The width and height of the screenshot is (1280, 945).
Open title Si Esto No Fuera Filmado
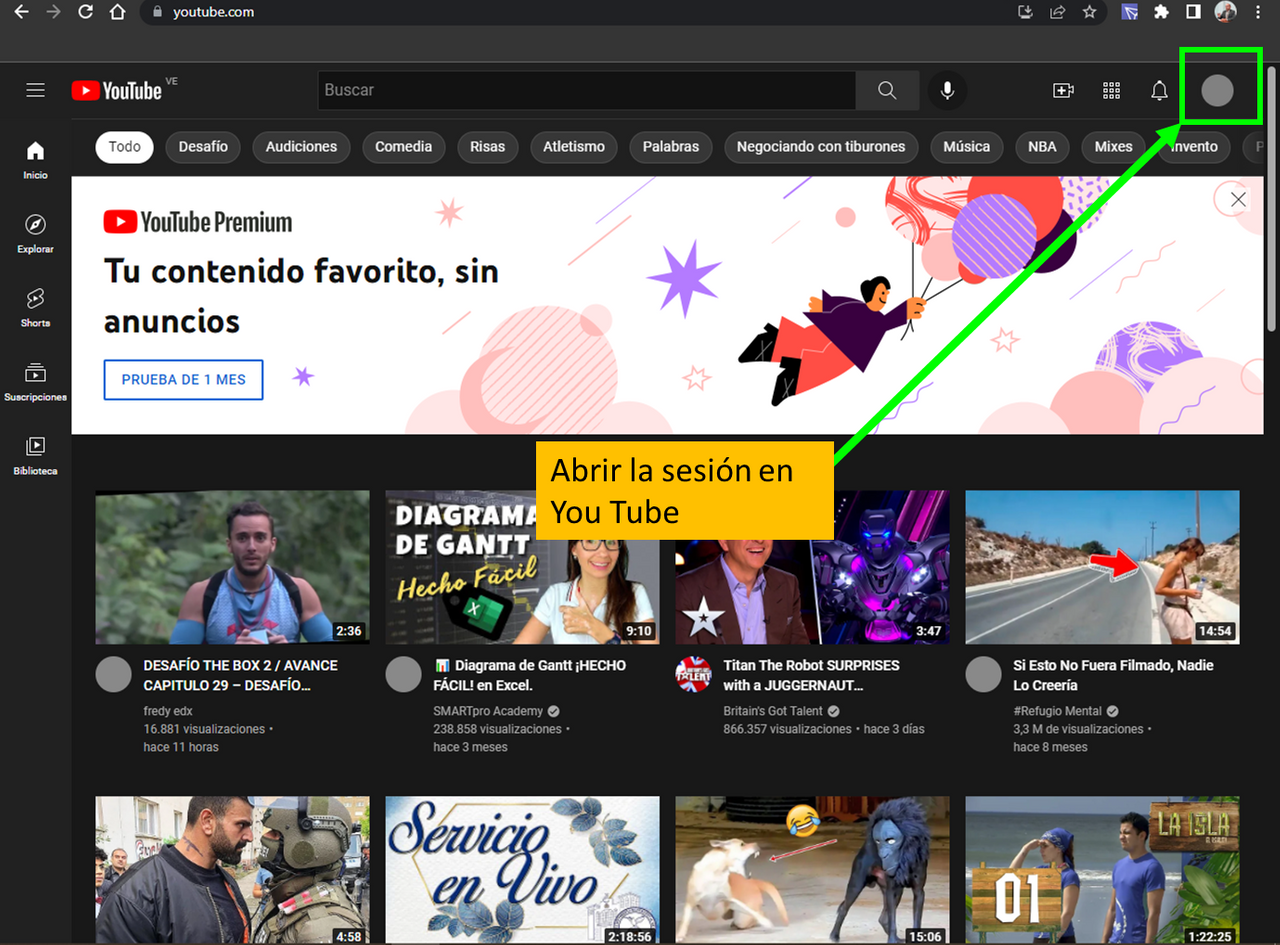coord(1113,675)
